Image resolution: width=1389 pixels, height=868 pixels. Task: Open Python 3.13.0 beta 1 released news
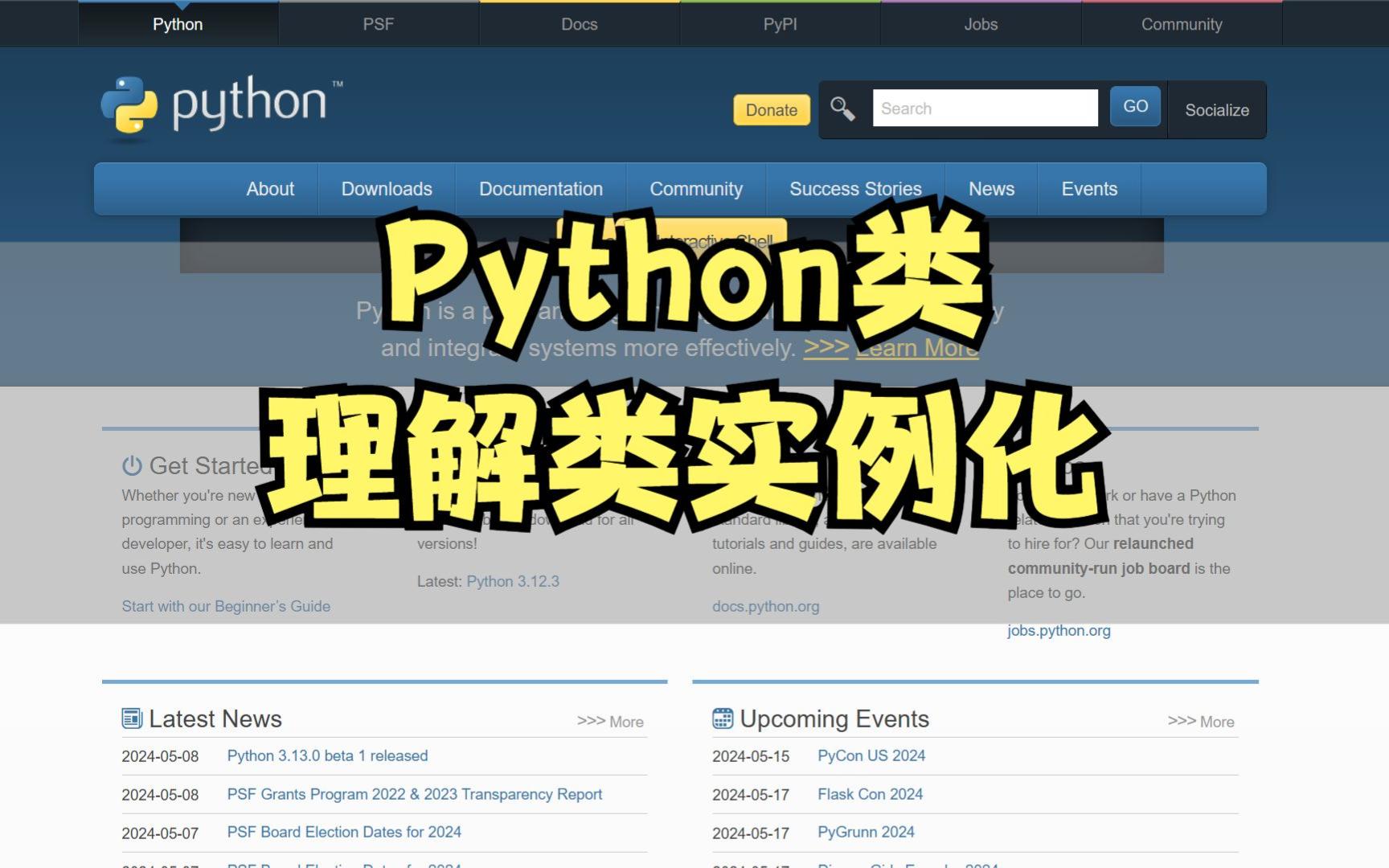(x=327, y=755)
